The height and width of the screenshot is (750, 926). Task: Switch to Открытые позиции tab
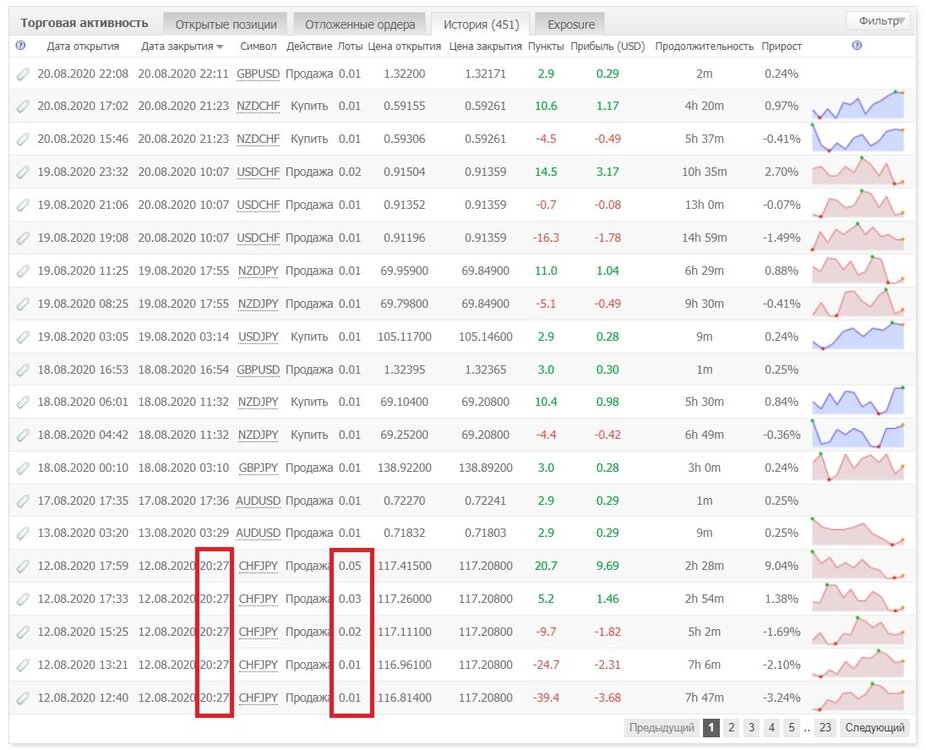point(226,24)
